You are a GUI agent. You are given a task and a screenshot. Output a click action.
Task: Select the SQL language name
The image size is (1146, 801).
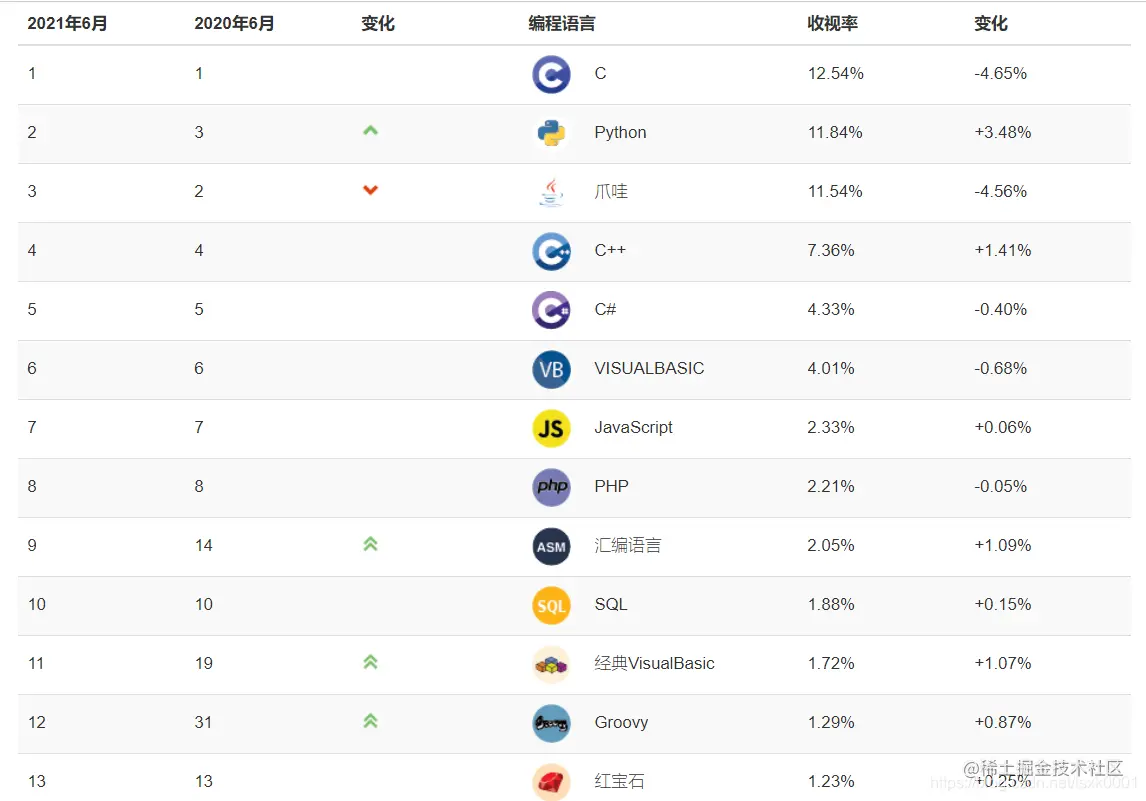click(611, 604)
